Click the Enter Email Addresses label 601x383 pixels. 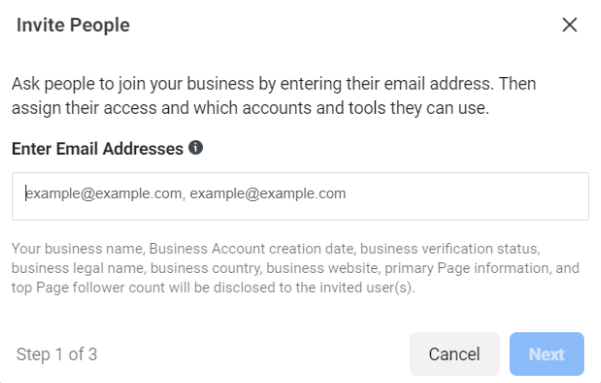click(x=97, y=149)
